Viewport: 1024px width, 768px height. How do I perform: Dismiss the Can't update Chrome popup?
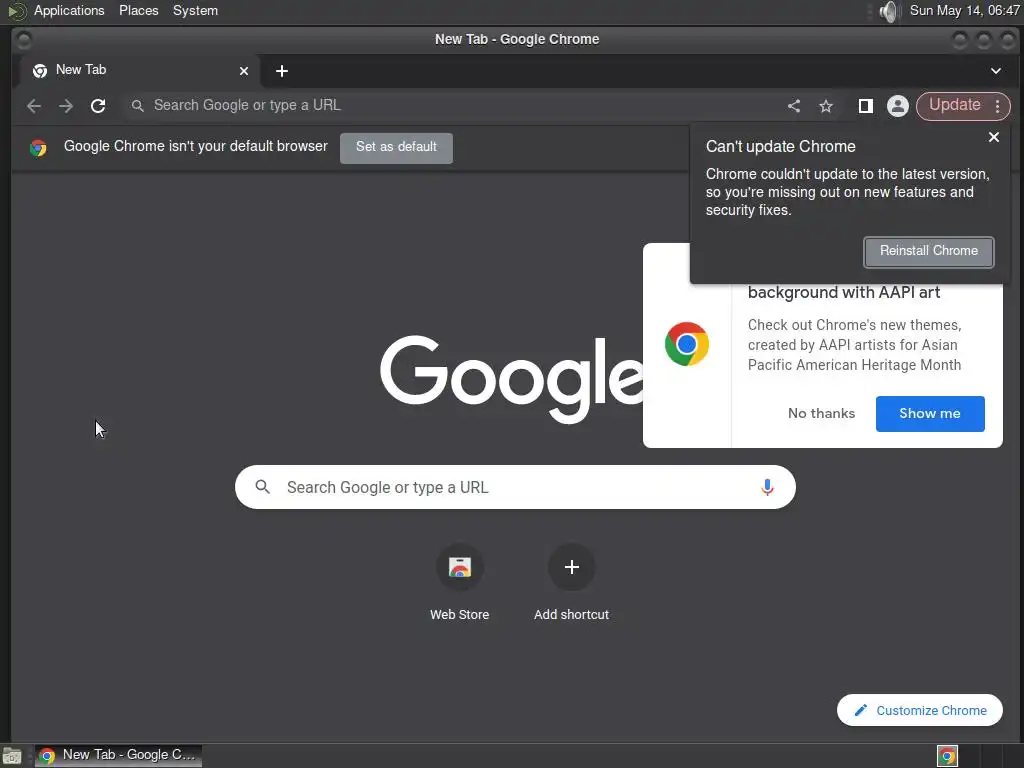click(x=994, y=137)
